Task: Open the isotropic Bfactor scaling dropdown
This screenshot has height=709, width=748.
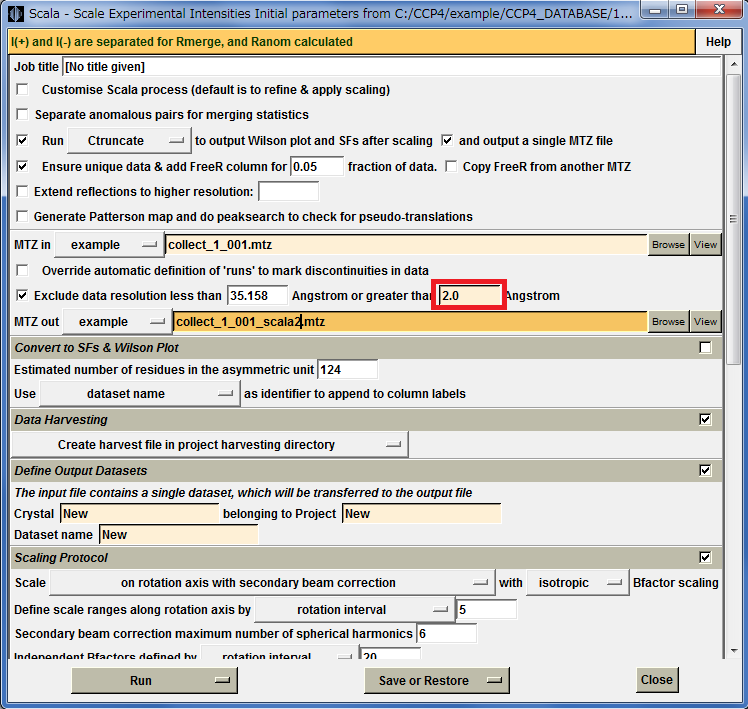Action: [576, 583]
